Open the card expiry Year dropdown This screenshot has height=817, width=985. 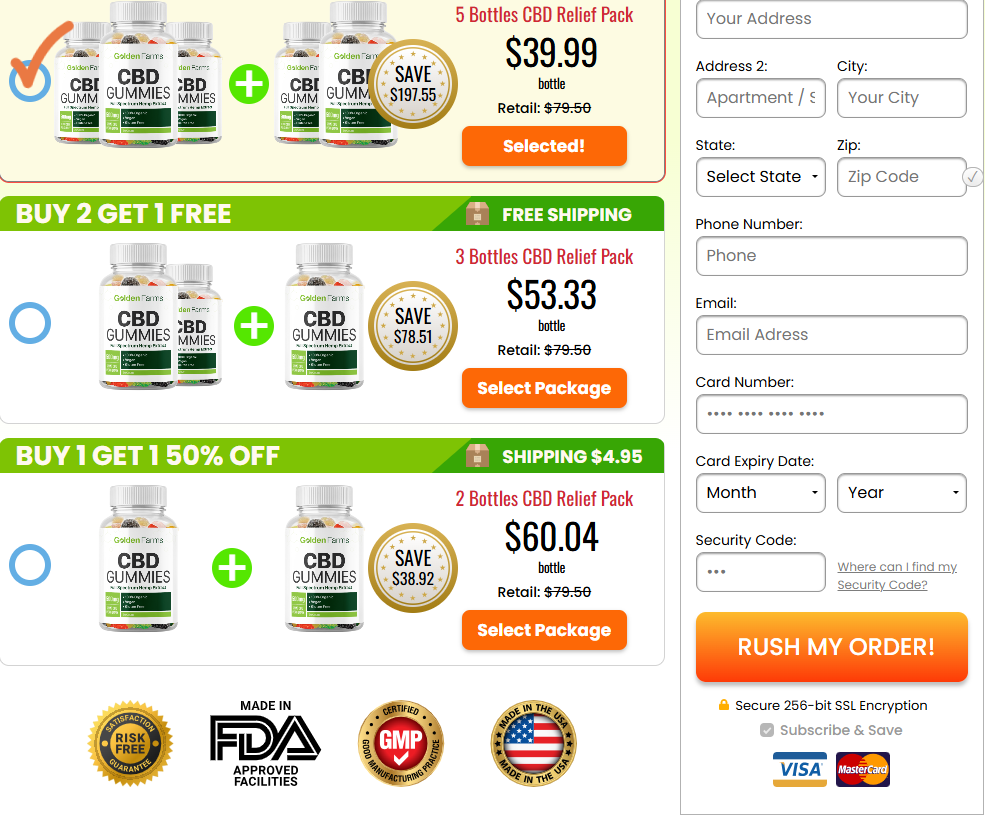(901, 493)
